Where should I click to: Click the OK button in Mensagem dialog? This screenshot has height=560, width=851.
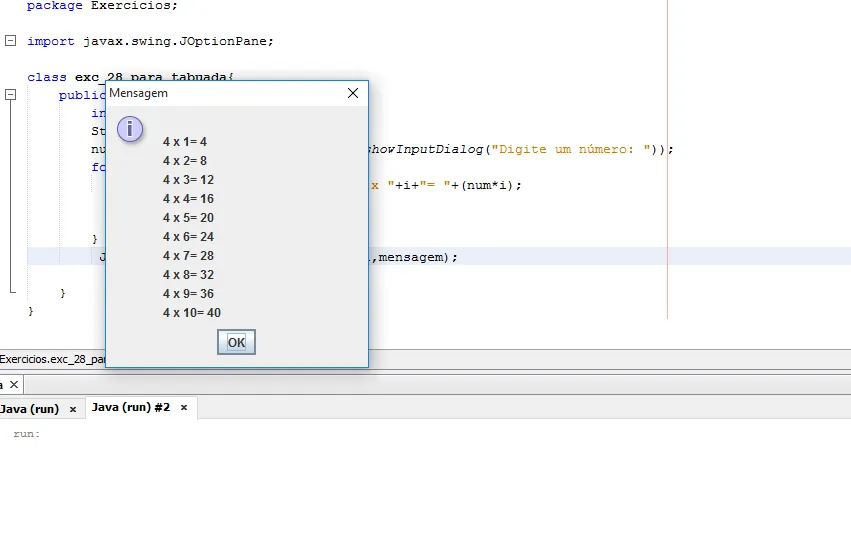(x=236, y=342)
